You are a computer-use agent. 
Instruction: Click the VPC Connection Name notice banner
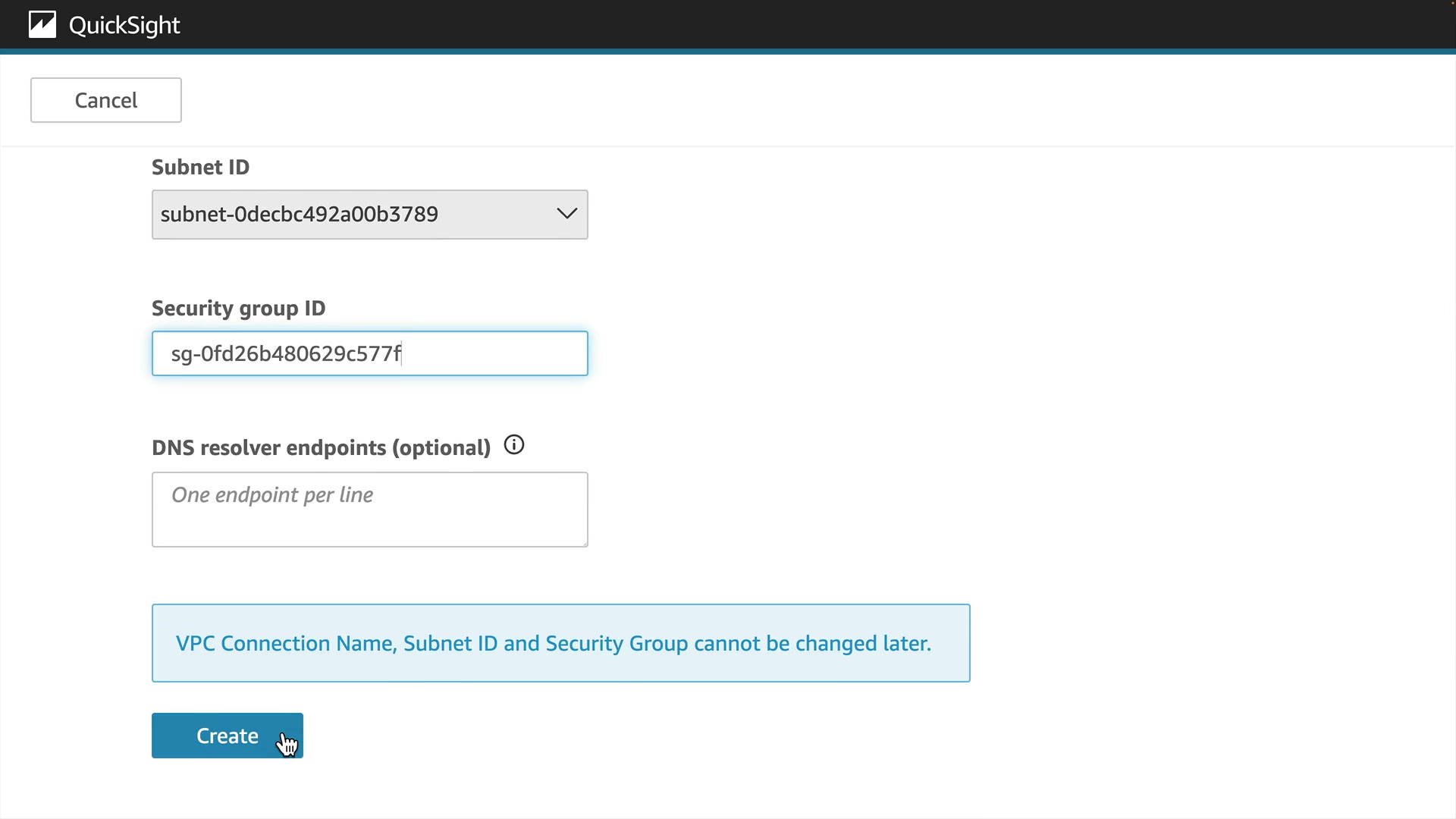pos(560,643)
